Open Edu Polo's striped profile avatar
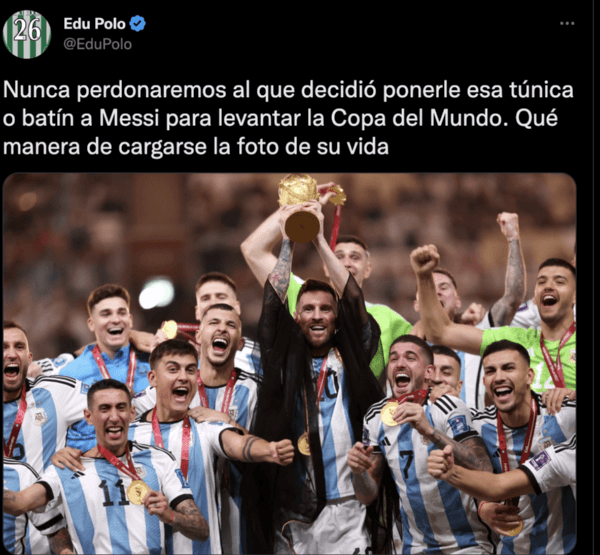This screenshot has height=555, width=600. (x=27, y=34)
